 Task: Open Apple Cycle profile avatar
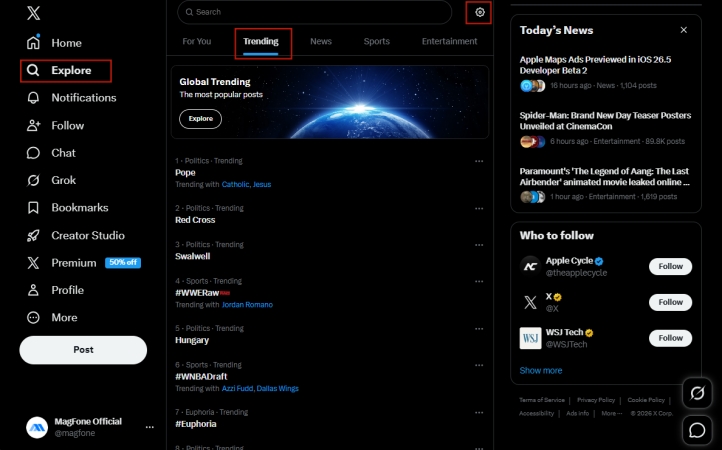click(530, 266)
